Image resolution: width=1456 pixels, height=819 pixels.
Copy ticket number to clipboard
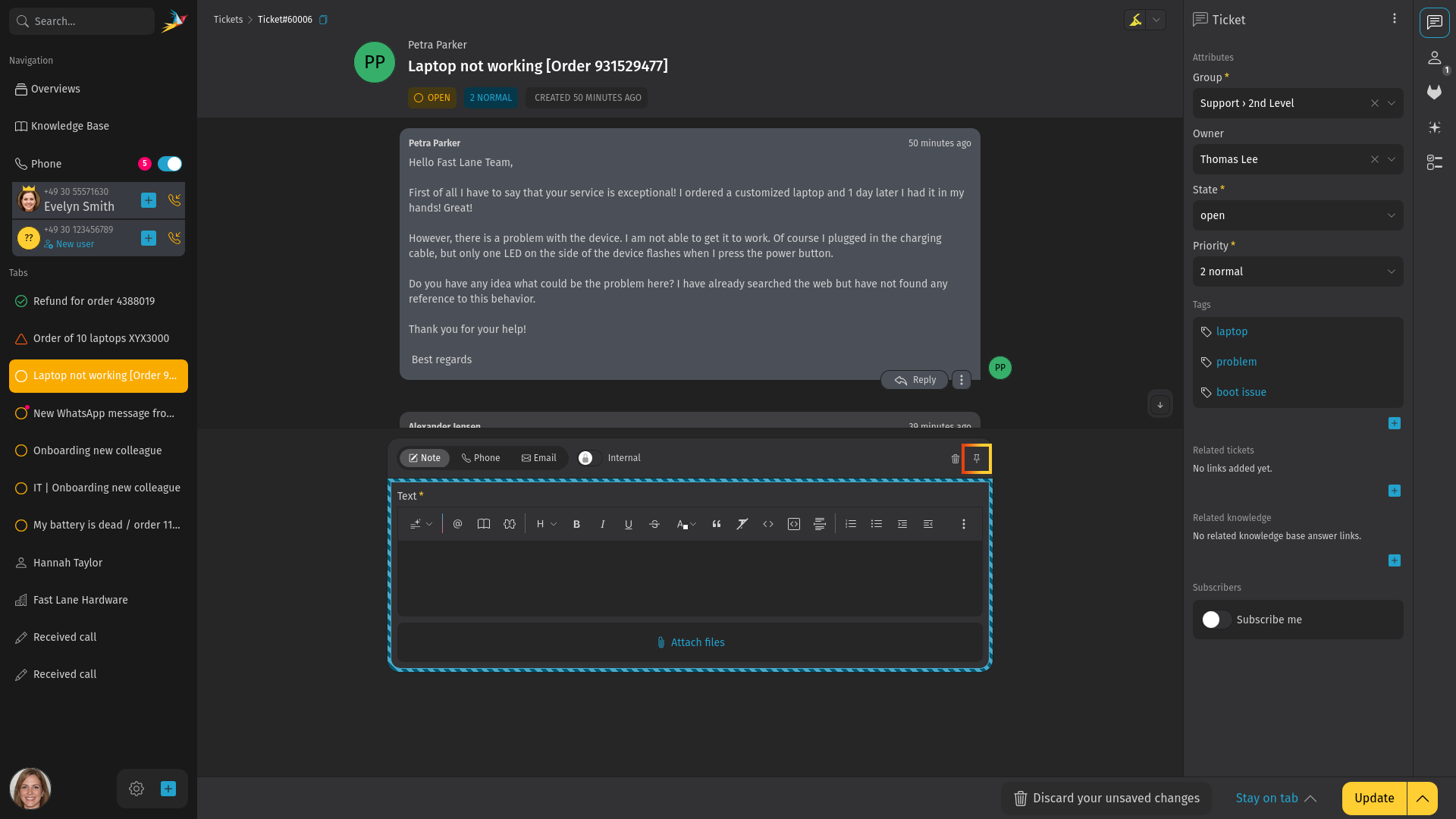point(323,20)
